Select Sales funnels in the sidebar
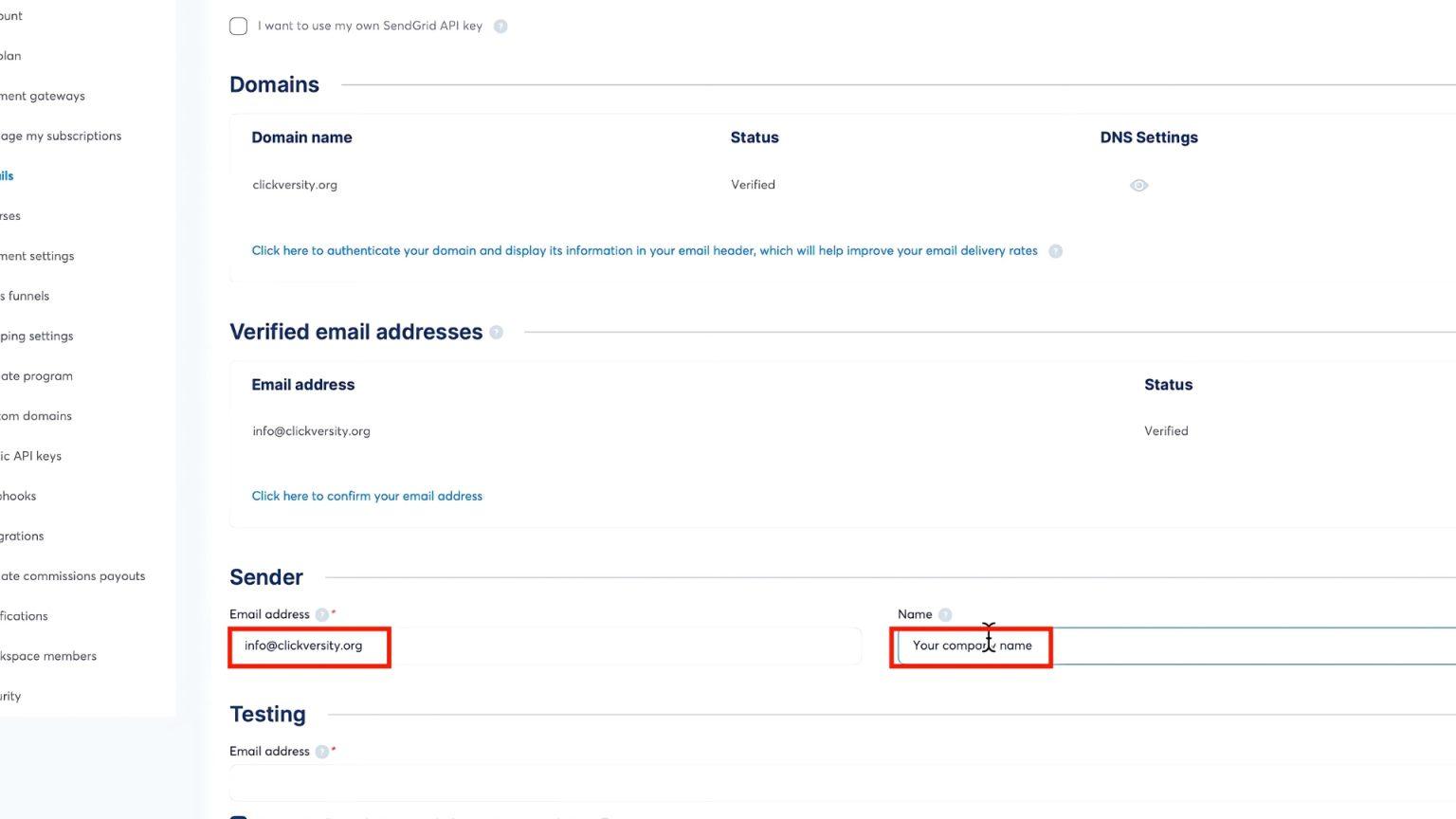The image size is (1456, 819). [25, 295]
